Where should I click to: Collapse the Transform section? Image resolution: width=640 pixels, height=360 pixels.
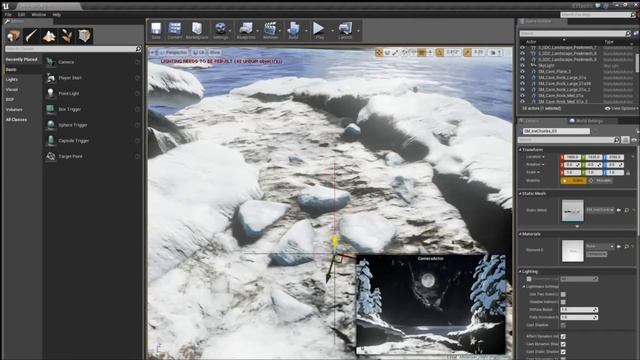520,150
